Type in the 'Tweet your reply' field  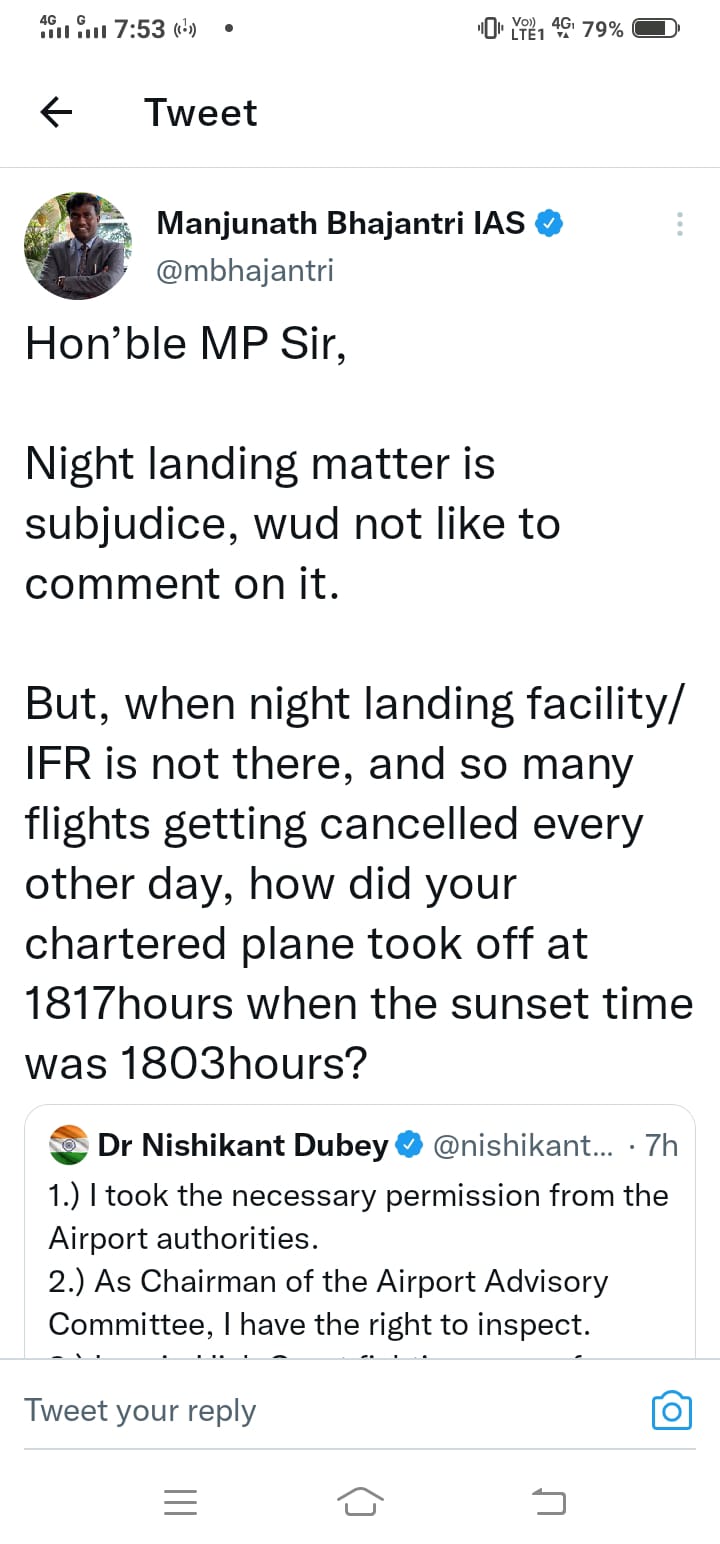tap(300, 1410)
